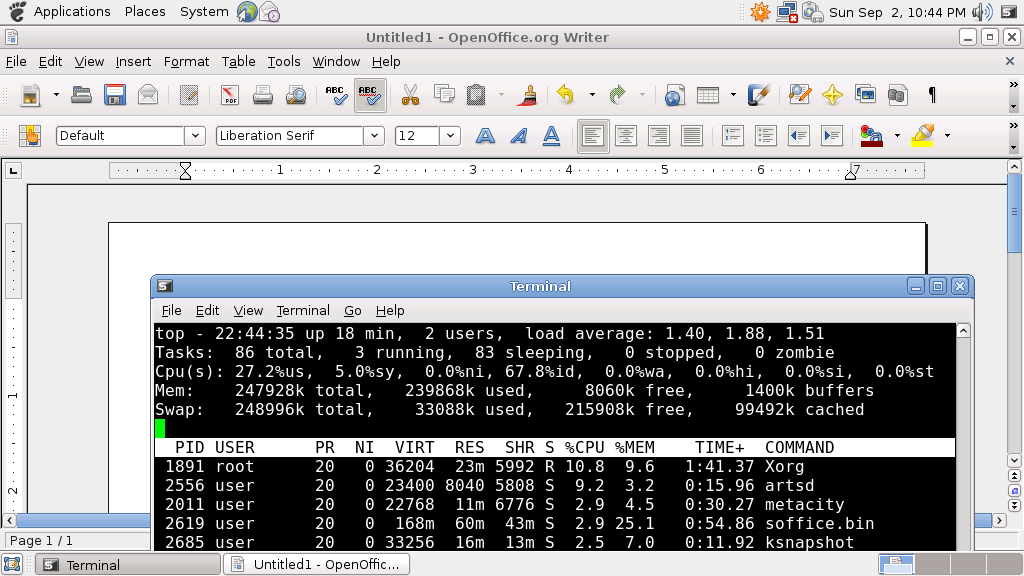
Task: Open the System menu in top panel
Action: click(x=204, y=12)
